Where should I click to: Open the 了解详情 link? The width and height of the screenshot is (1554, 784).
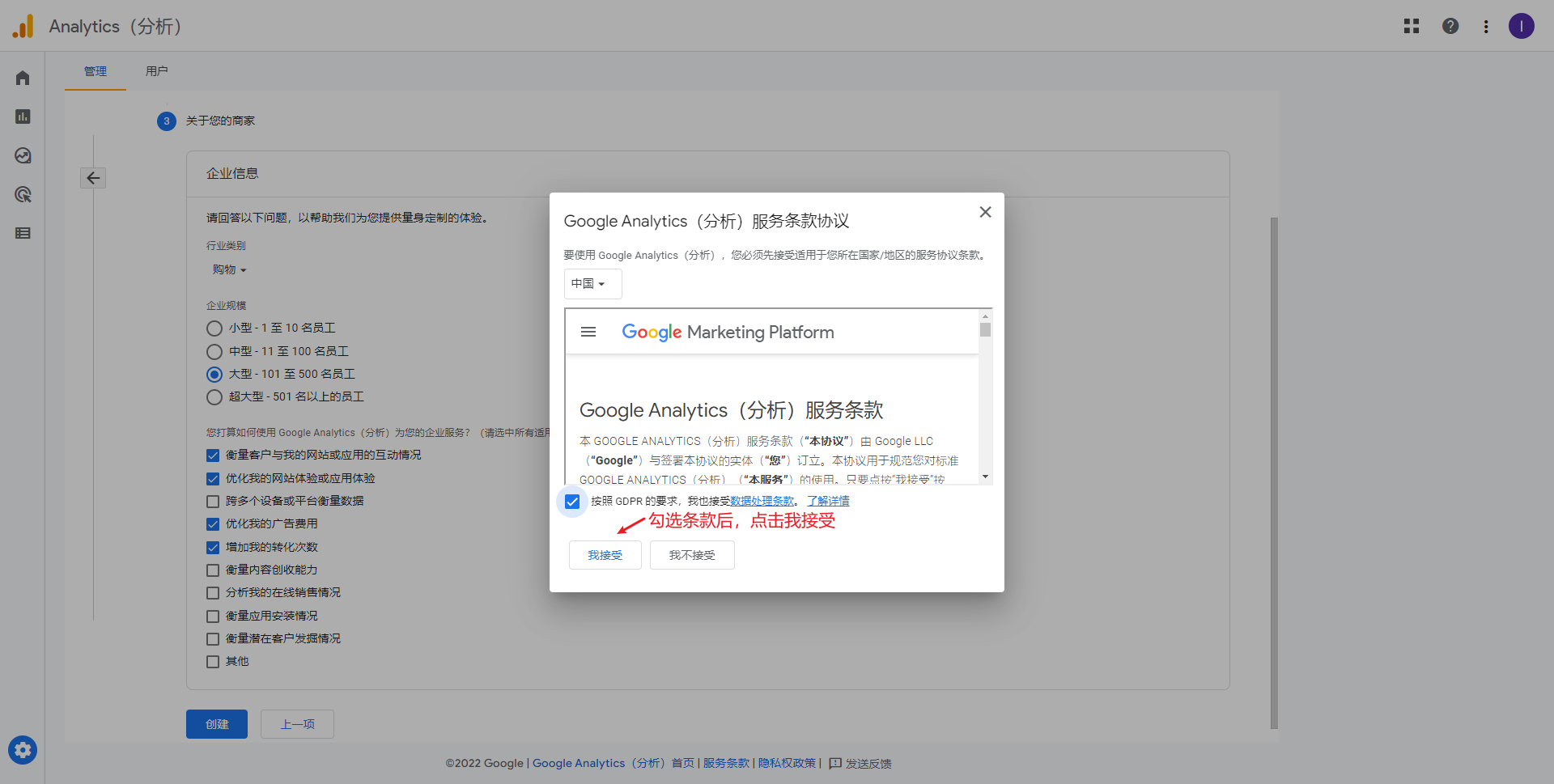[x=828, y=501]
